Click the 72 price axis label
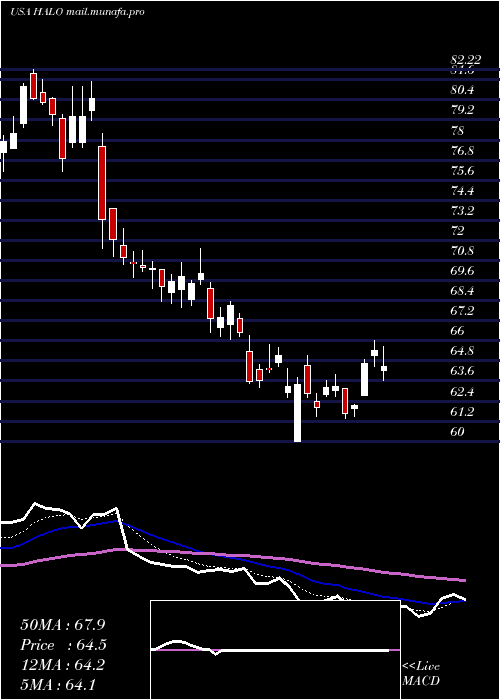 pyautogui.click(x=458, y=230)
